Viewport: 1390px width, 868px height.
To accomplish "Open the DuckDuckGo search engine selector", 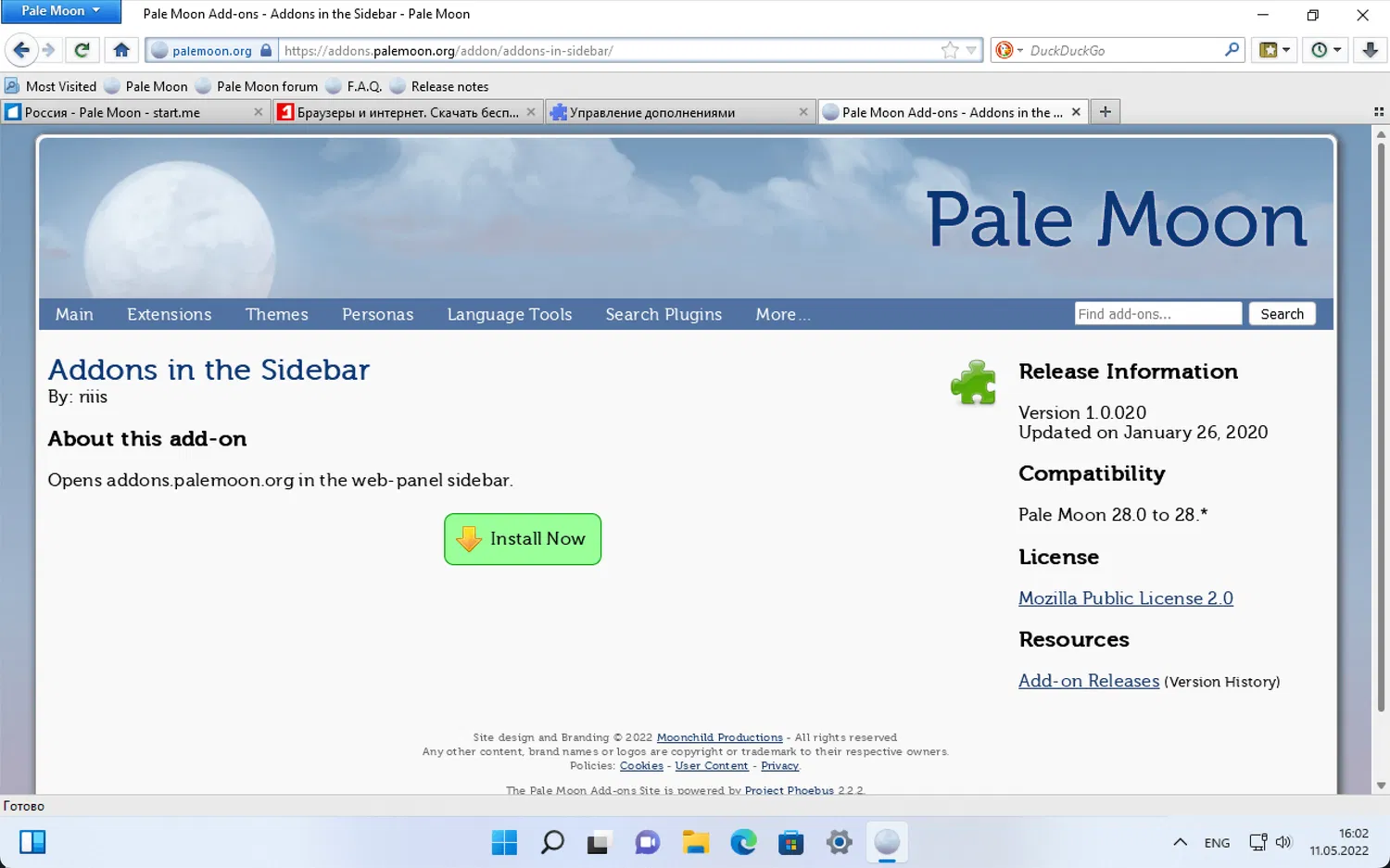I will click(1008, 50).
